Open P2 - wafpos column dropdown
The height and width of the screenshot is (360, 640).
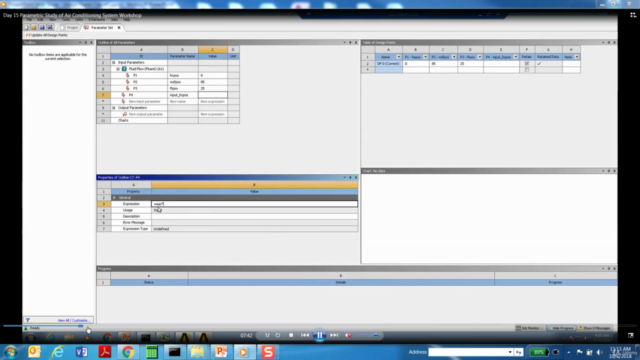click(453, 57)
